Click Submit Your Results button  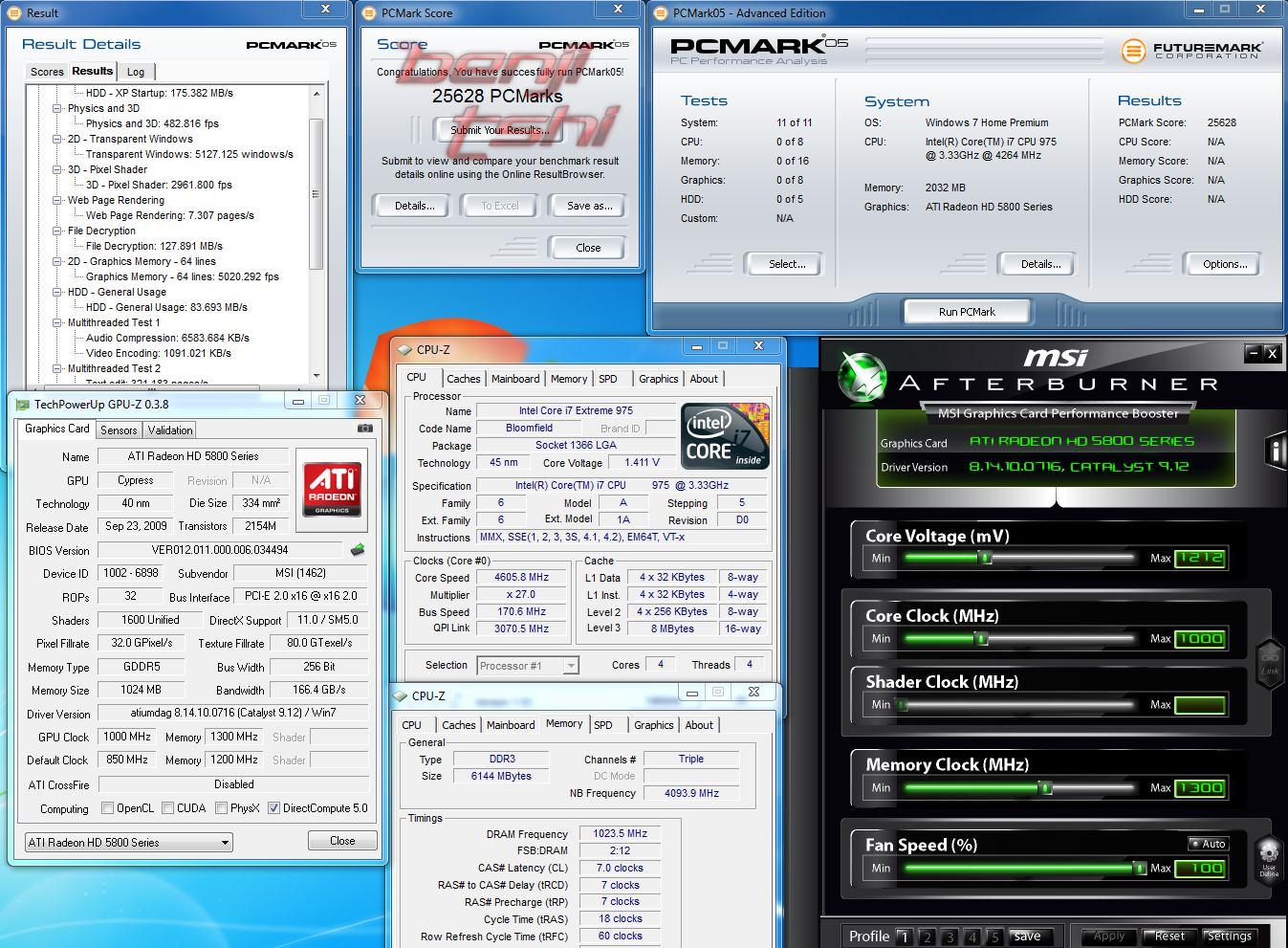(x=499, y=130)
